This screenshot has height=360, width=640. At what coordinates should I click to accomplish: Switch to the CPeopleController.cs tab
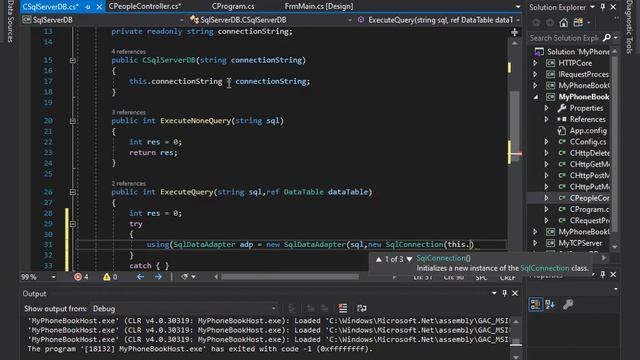pos(145,7)
